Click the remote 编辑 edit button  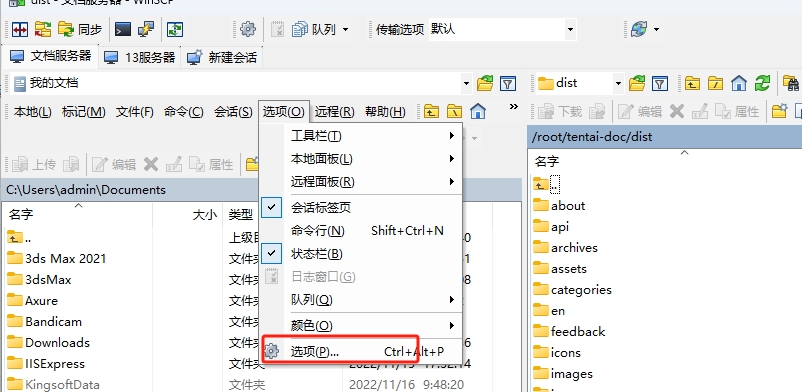[x=640, y=111]
